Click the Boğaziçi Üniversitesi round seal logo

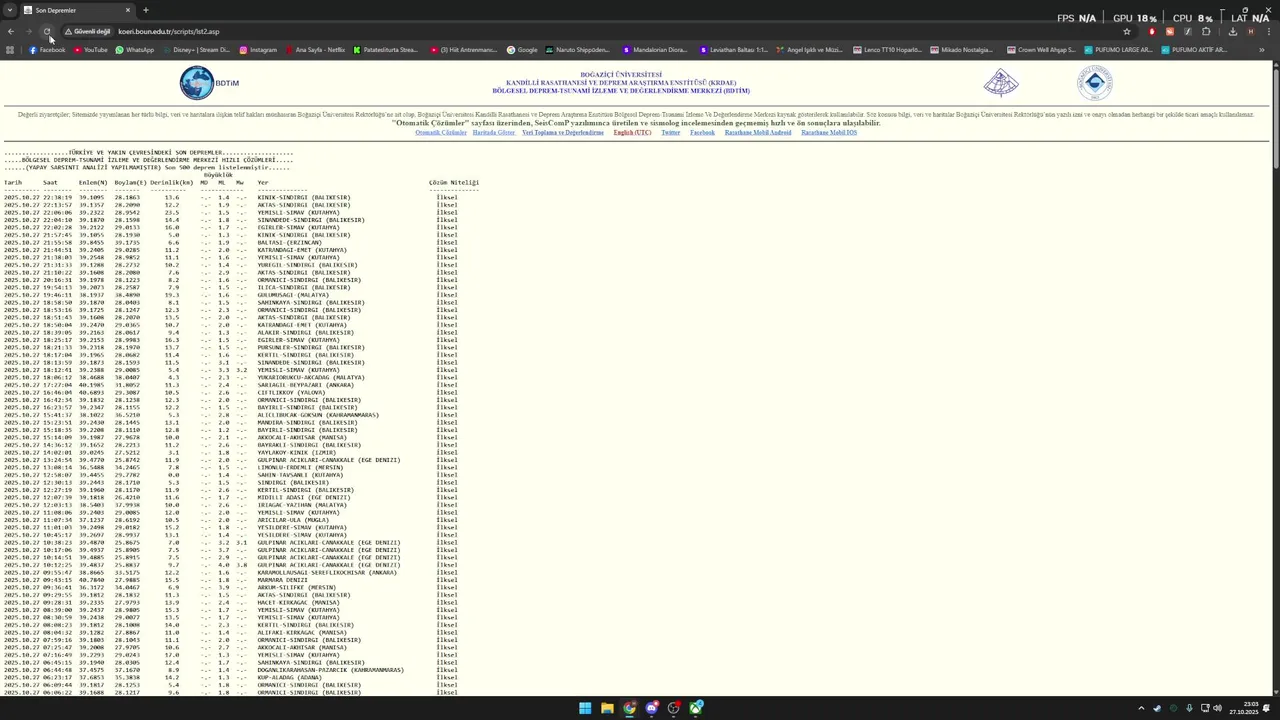pyautogui.click(x=1095, y=83)
